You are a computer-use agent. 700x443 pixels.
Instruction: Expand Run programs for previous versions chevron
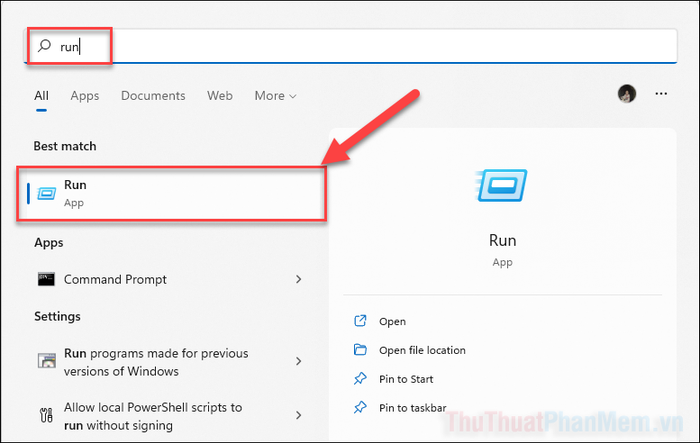click(x=299, y=361)
